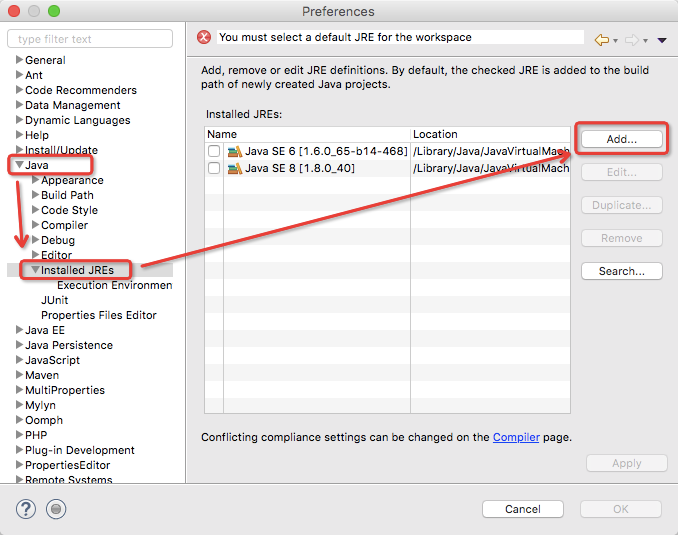
Task: Click the Java SE 8 JRE library icon
Action: (235, 168)
